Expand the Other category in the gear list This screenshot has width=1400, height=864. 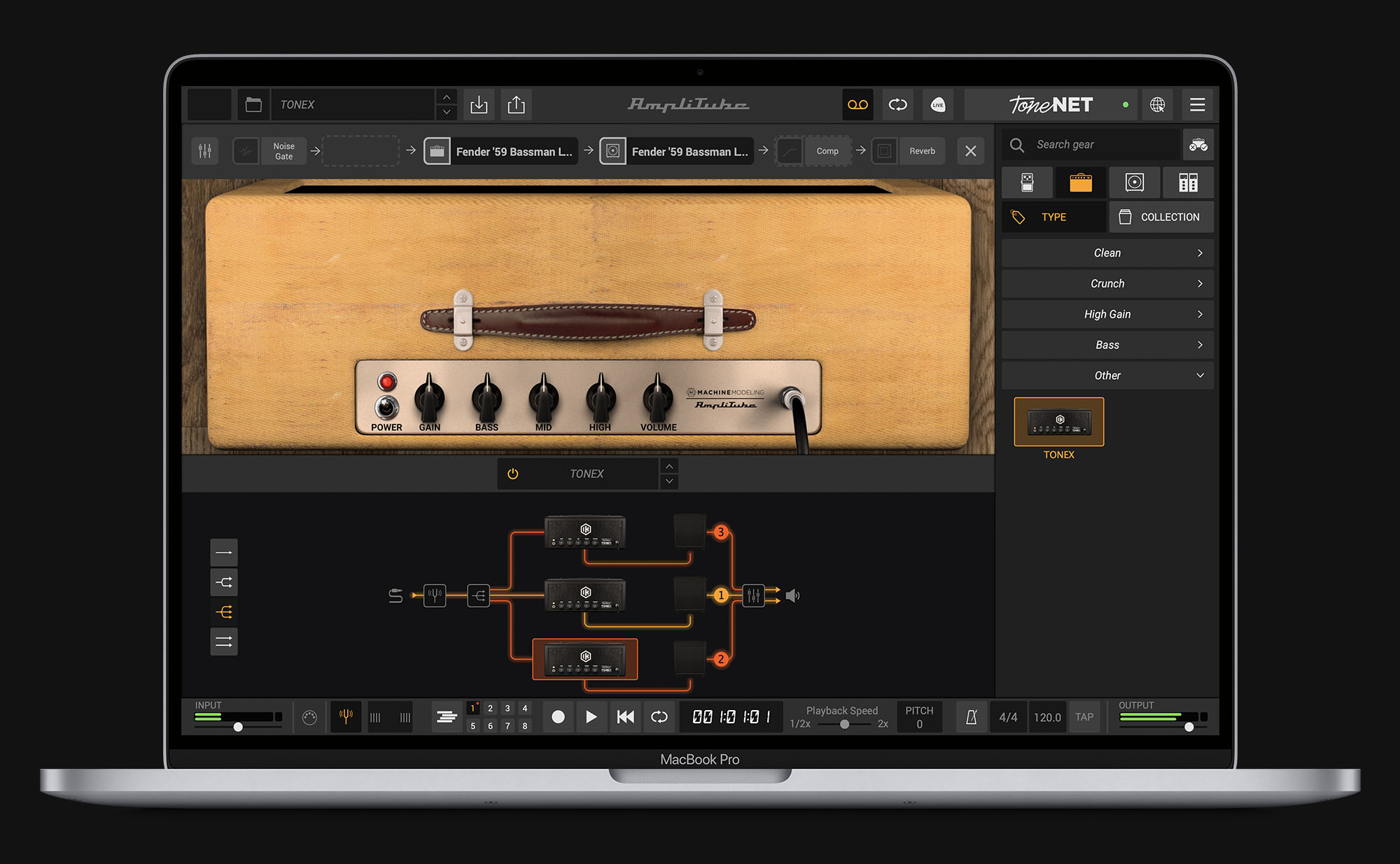click(x=1107, y=375)
